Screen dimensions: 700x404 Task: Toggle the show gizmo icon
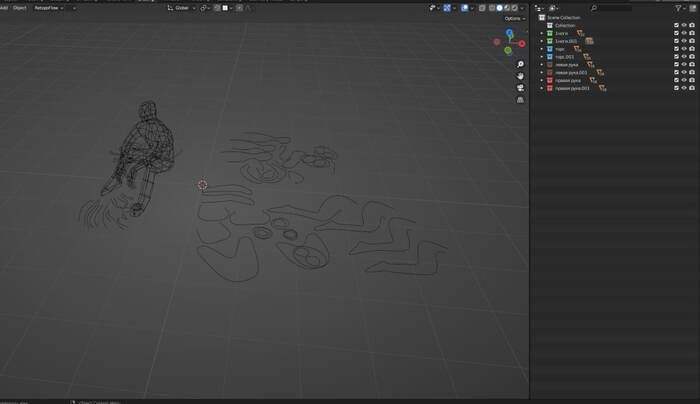point(448,8)
